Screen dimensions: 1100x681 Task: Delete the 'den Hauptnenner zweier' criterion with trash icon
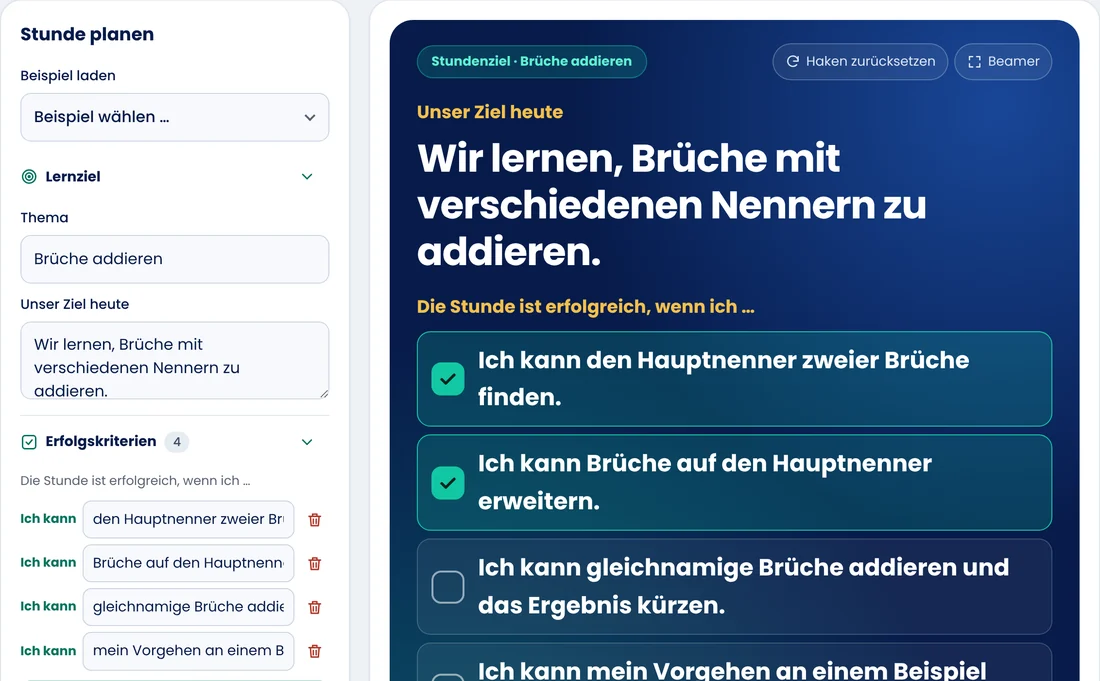[x=315, y=520]
